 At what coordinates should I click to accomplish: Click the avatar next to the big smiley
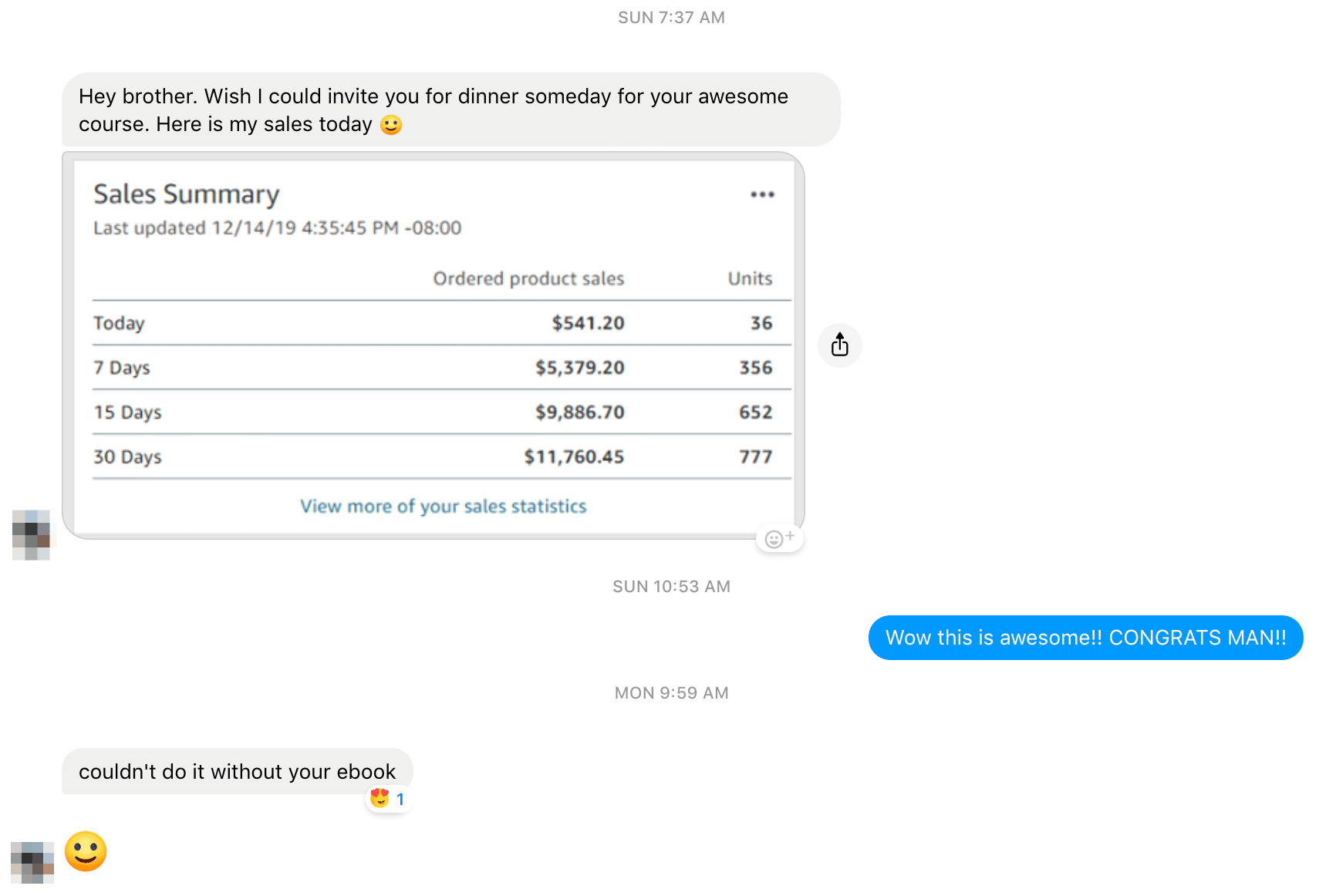pyautogui.click(x=32, y=862)
